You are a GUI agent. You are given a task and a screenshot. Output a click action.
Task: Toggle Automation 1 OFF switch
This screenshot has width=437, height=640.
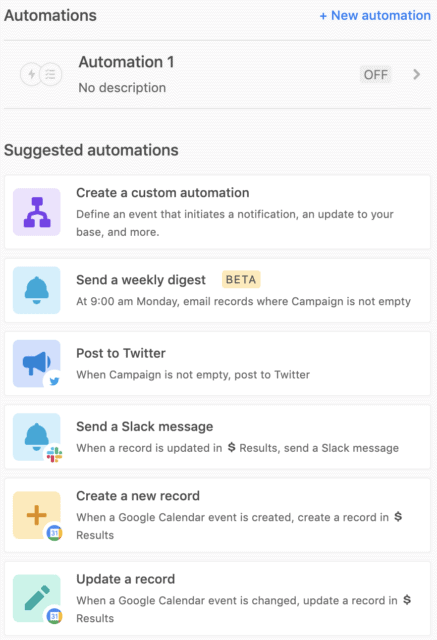tap(375, 75)
